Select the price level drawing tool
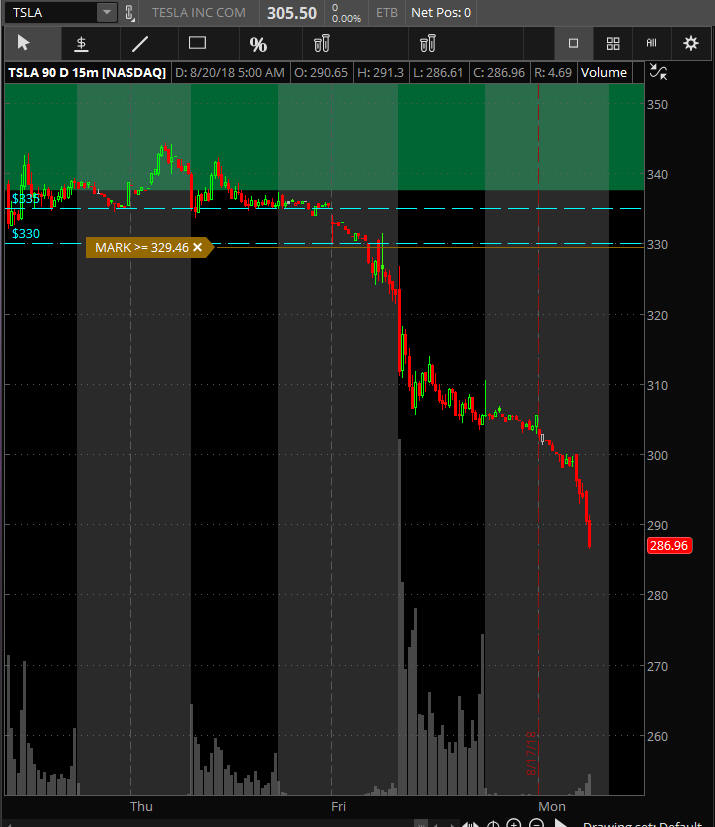Image resolution: width=715 pixels, height=827 pixels. coord(81,43)
